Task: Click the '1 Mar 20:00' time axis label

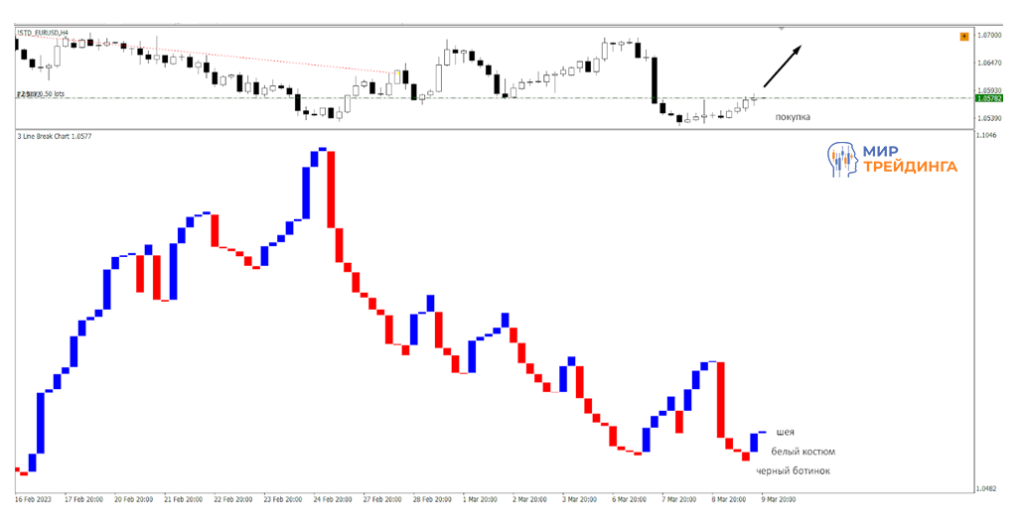Action: (x=482, y=497)
